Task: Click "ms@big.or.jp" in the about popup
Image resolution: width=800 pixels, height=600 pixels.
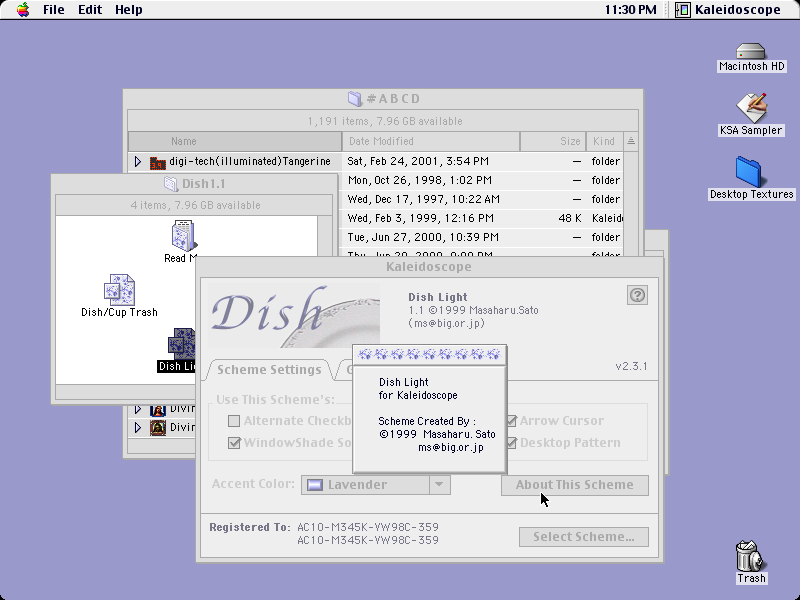Action: pos(451,447)
